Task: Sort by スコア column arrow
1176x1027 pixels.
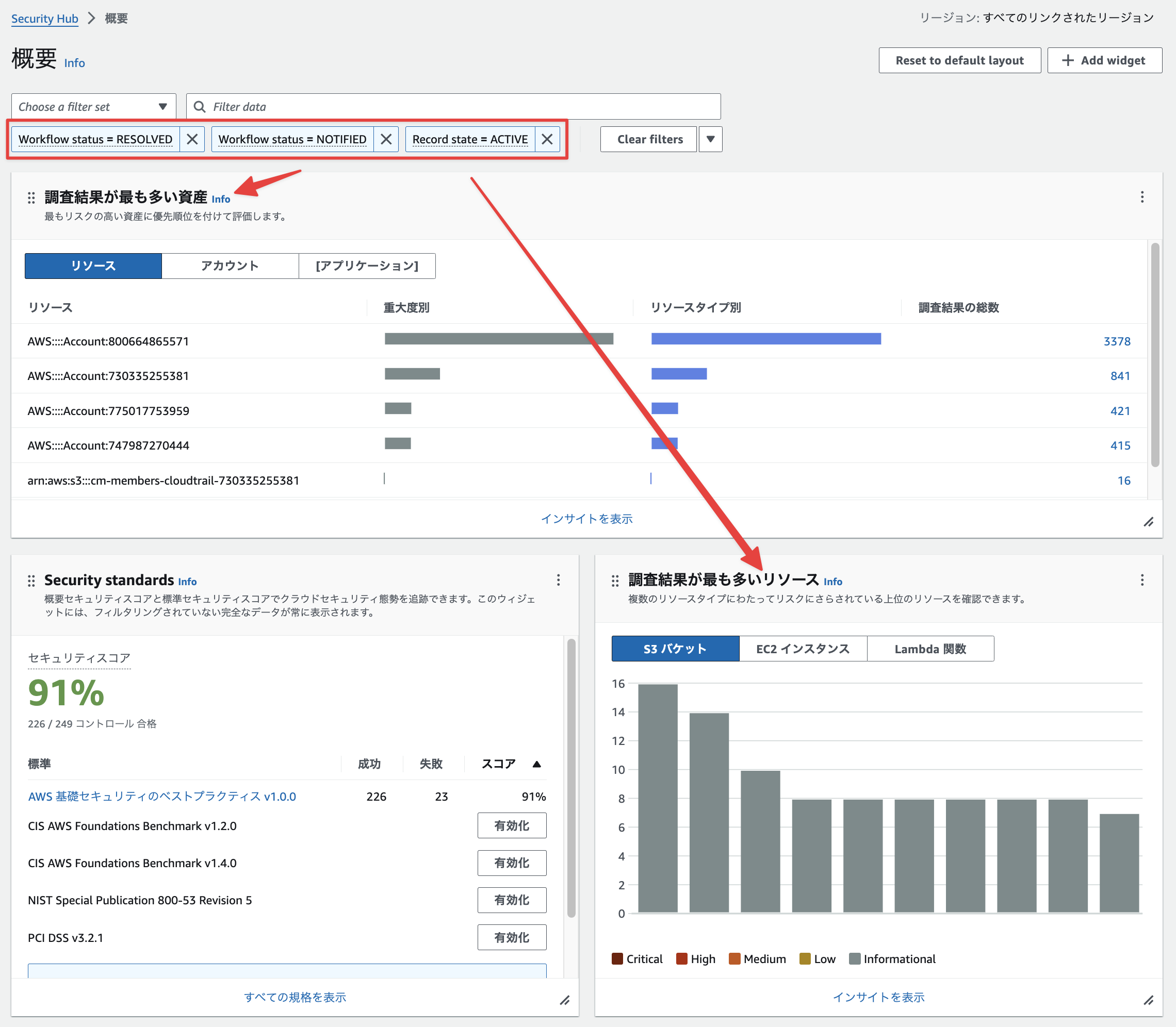Action: click(537, 764)
